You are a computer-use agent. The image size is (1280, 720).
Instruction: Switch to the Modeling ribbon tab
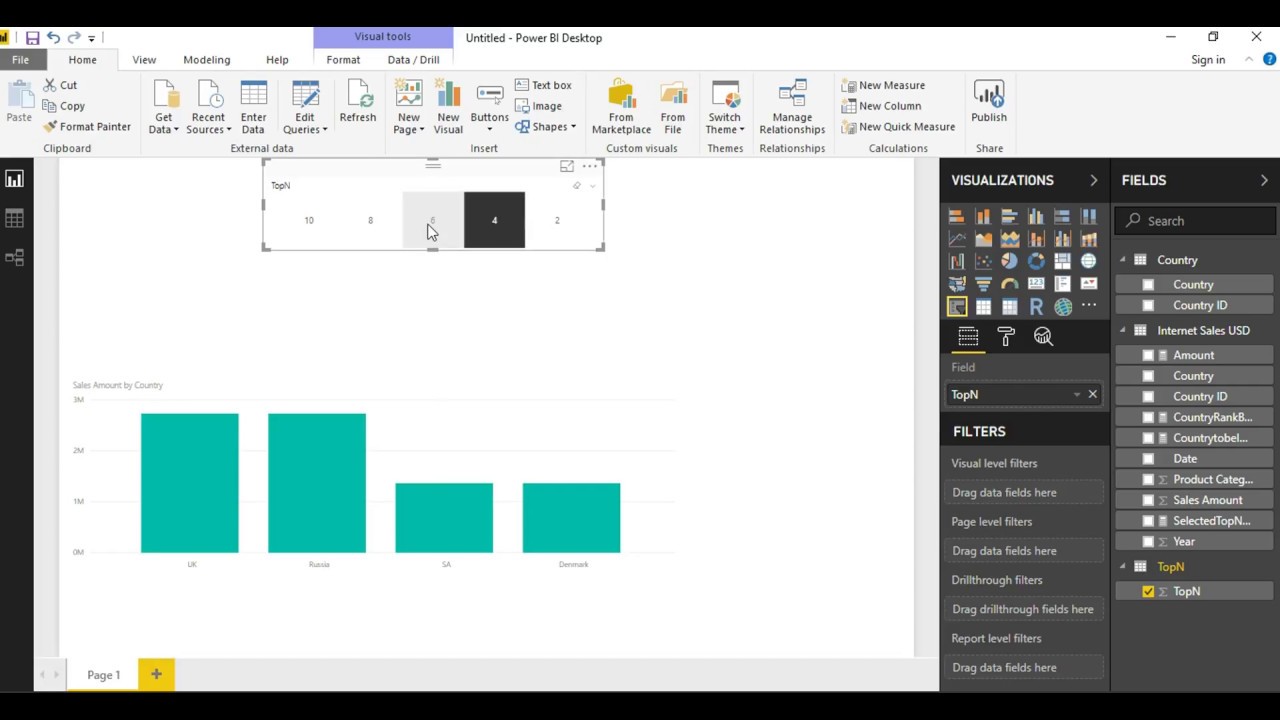(207, 60)
